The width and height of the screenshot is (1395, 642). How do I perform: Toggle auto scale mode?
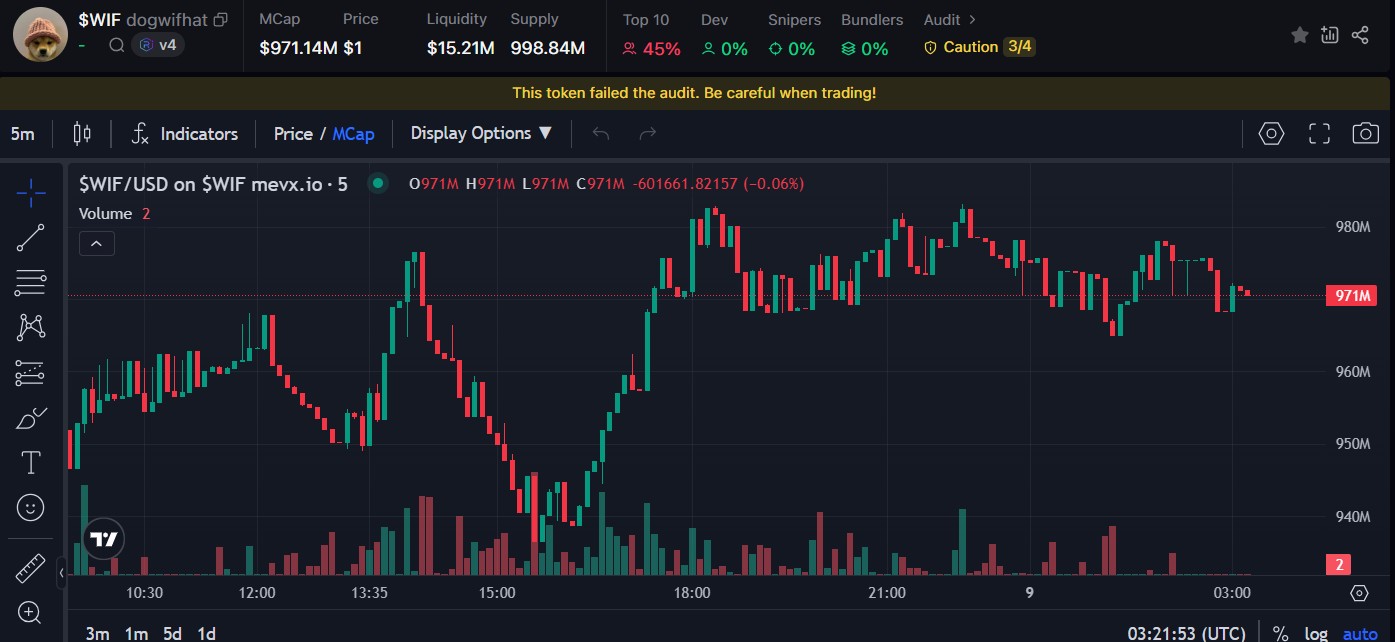click(x=1360, y=633)
